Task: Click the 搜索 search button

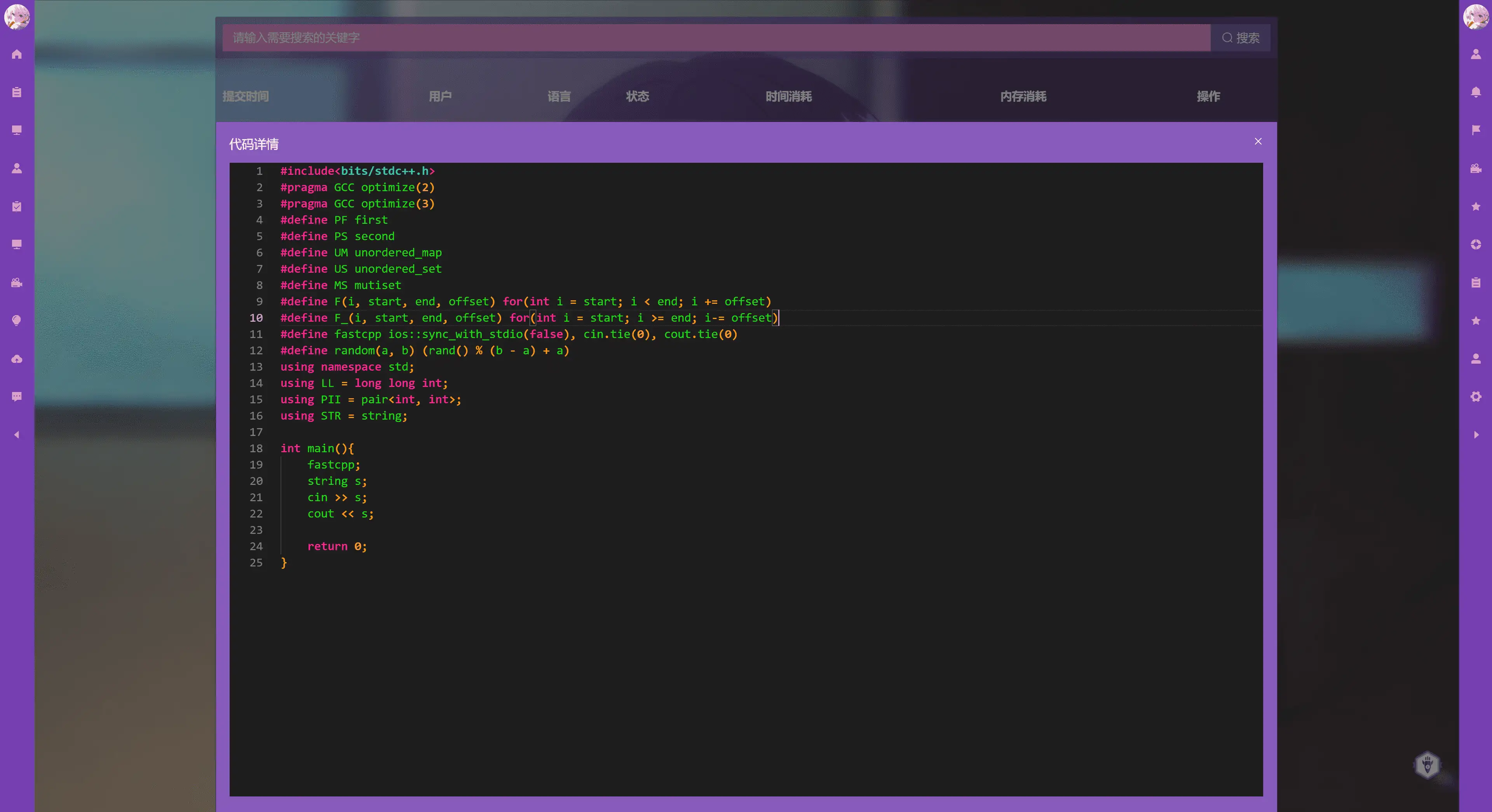Action: click(1240, 38)
